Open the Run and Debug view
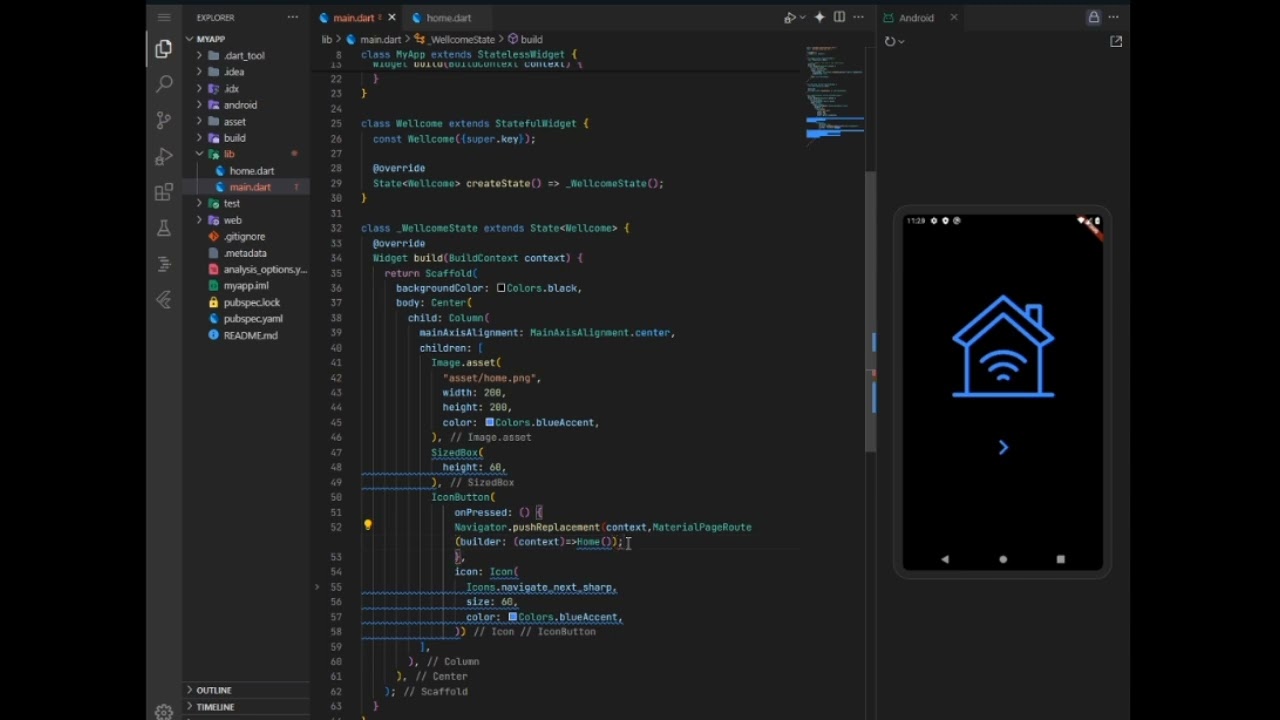The height and width of the screenshot is (720, 1280). tap(164, 156)
